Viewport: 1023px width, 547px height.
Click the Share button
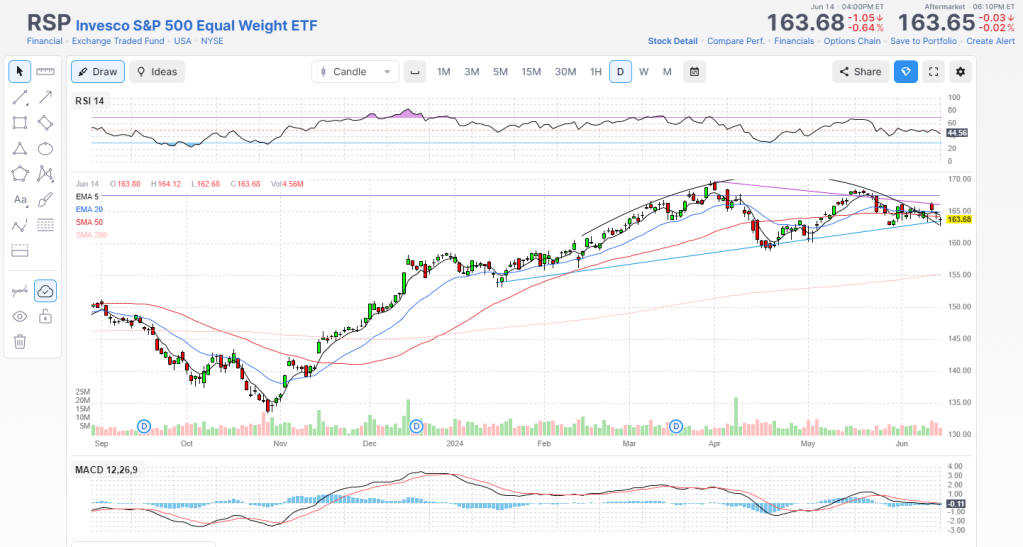[860, 72]
